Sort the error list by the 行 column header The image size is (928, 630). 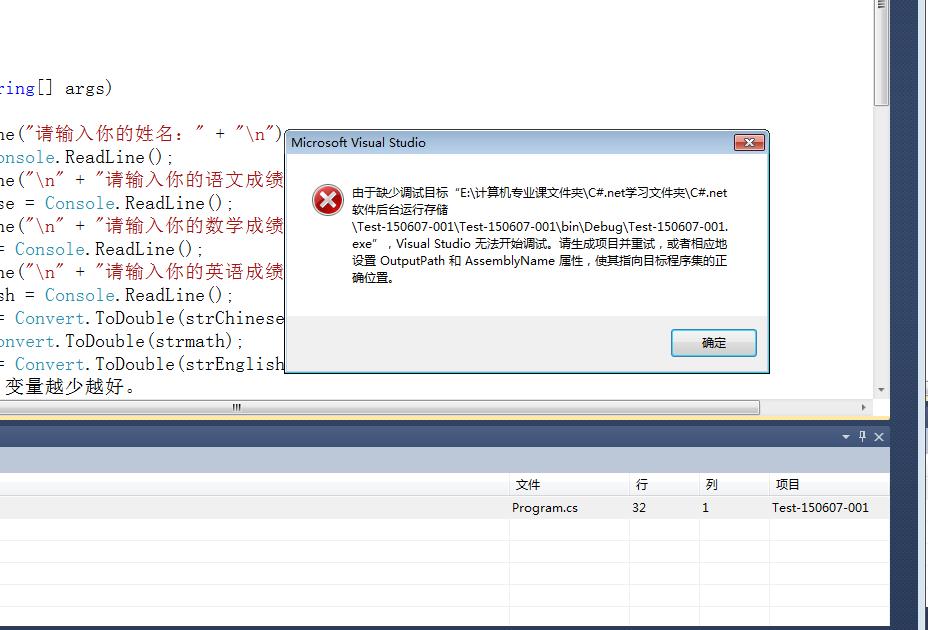[x=664, y=484]
